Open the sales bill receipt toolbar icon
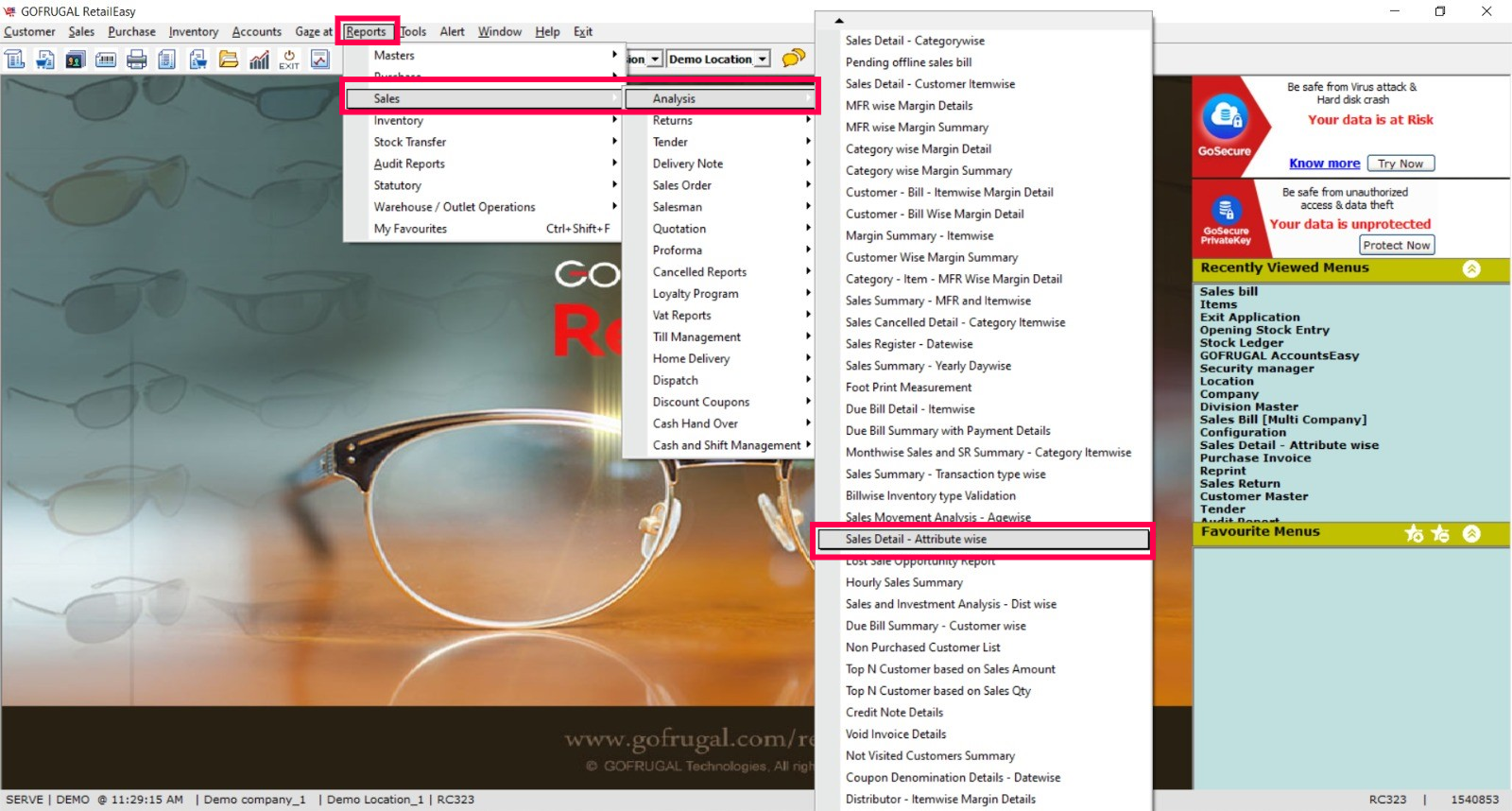Screen dimensions: 1512x811 [15, 60]
